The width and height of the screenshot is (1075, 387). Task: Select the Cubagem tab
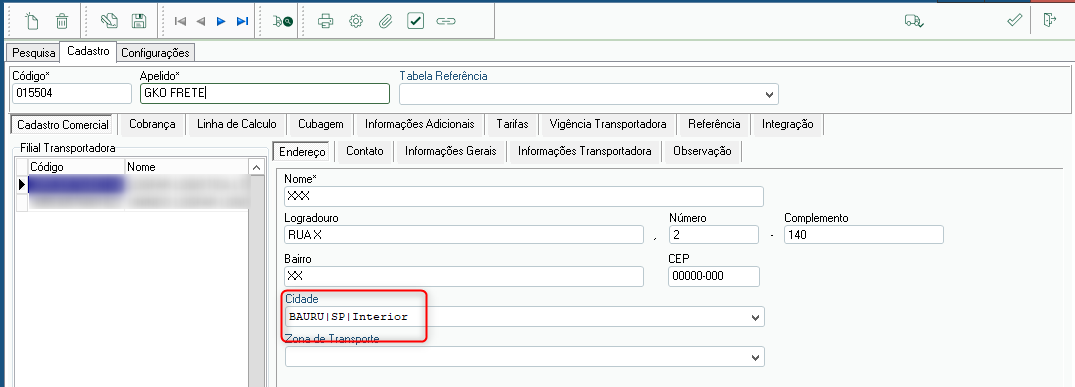(x=321, y=124)
